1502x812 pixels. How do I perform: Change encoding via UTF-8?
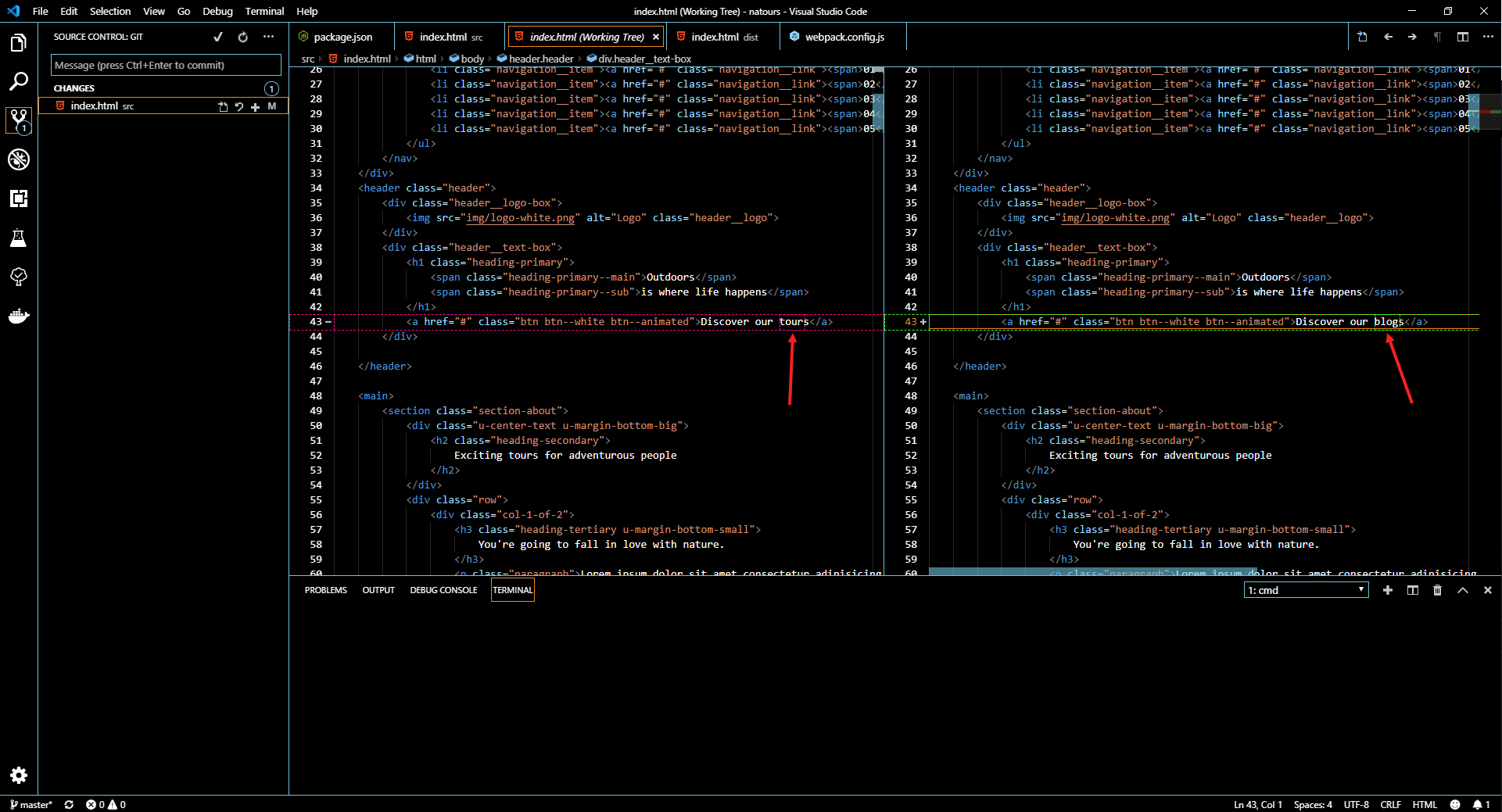coord(1356,804)
